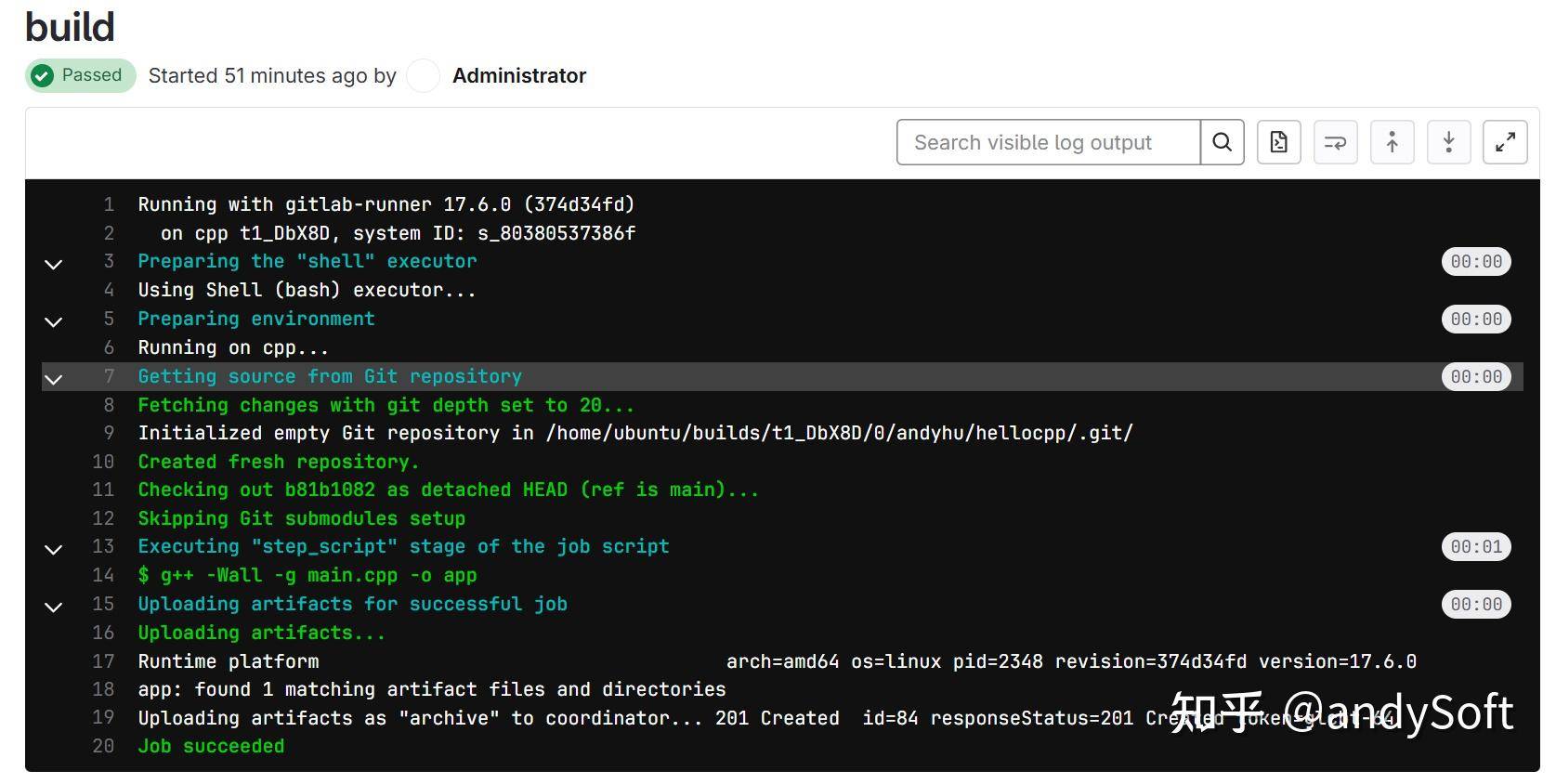Screen dimensions: 1556x784
Task: Select the 'Preparing the "shell" executor' header text
Action: click(307, 261)
